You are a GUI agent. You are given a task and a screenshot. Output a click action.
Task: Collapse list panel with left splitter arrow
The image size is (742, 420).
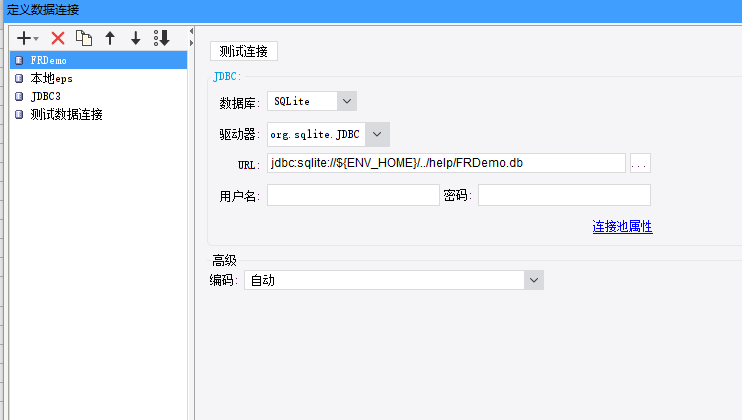coord(191,31)
